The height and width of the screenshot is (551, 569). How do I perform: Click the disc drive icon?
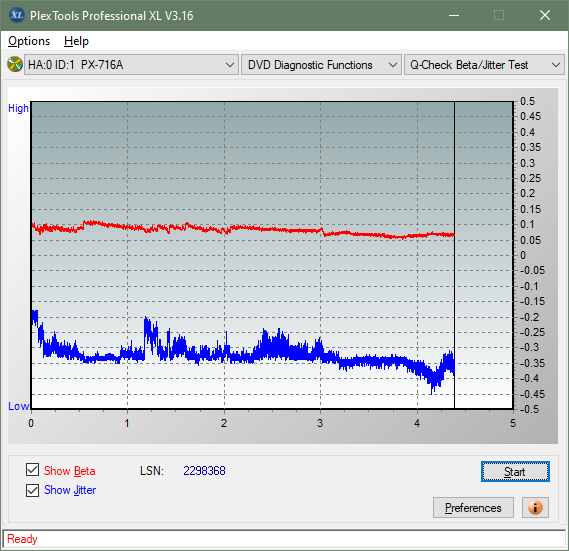[15, 65]
